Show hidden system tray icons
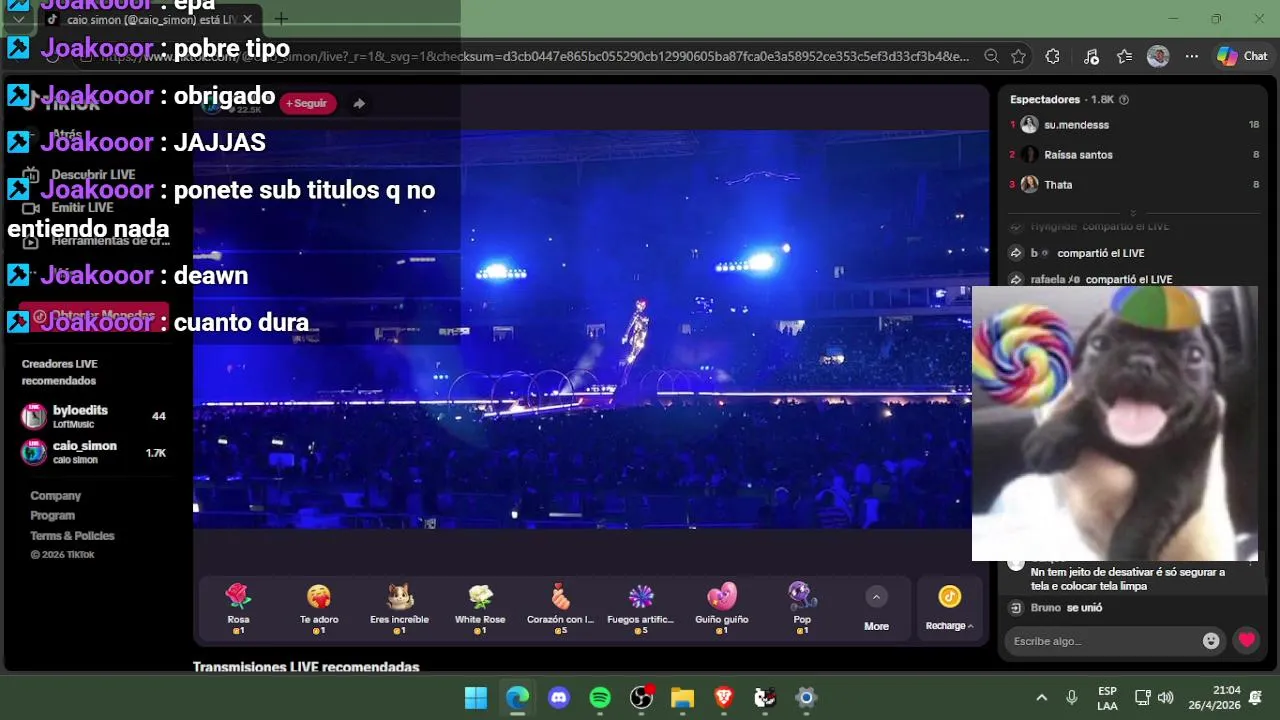 point(1041,697)
